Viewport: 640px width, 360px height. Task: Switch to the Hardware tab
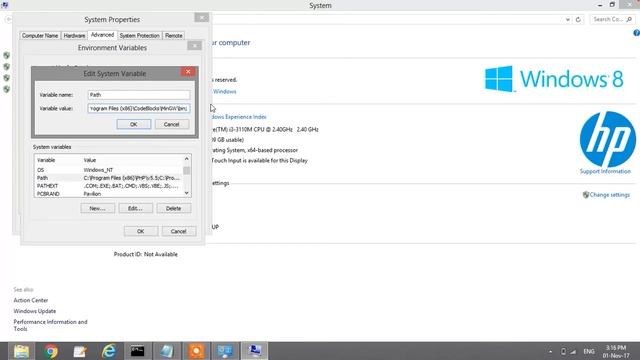point(74,36)
